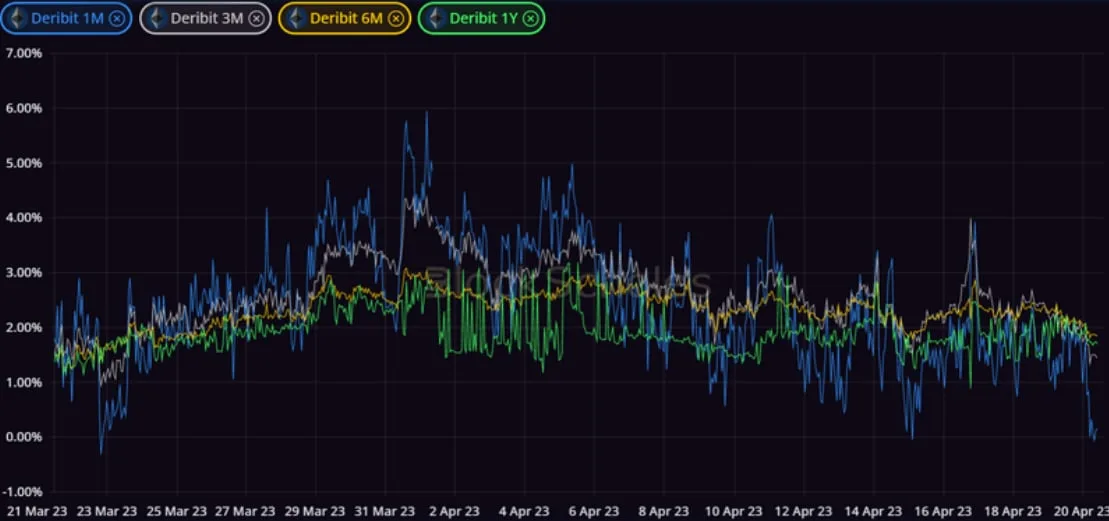Viewport: 1109px width, 521px height.
Task: Click the 12 Apr 23 date label
Action: (804, 511)
